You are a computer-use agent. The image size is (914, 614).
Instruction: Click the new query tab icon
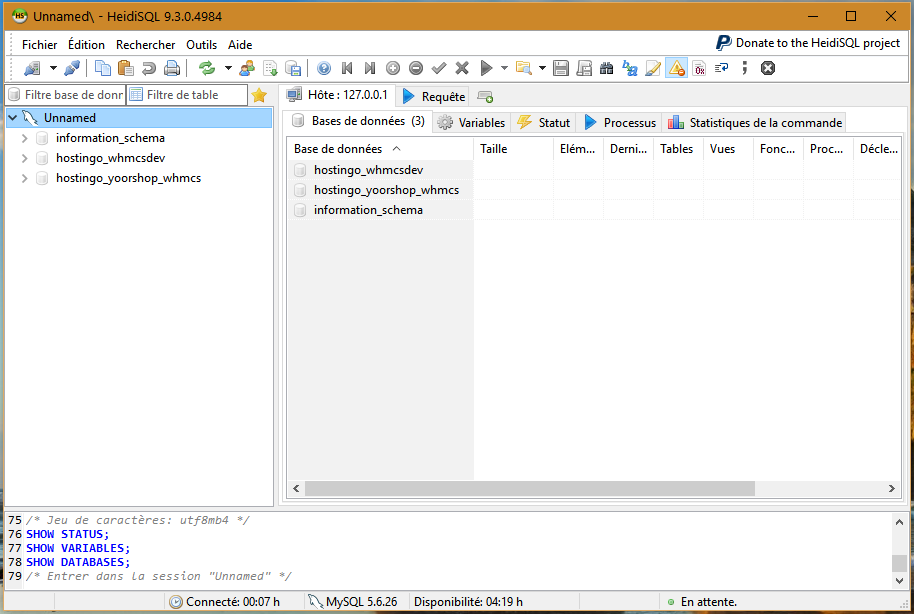pos(485,97)
